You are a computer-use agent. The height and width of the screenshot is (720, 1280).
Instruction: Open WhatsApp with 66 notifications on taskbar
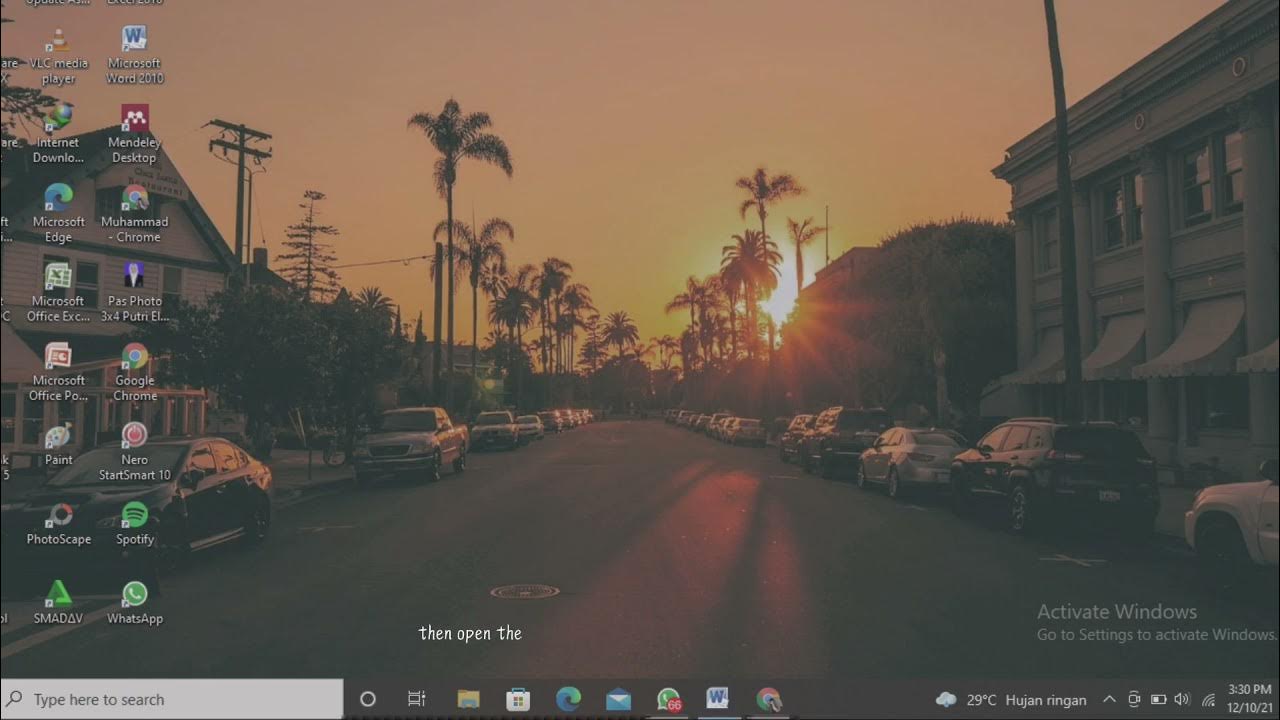pyautogui.click(x=668, y=699)
